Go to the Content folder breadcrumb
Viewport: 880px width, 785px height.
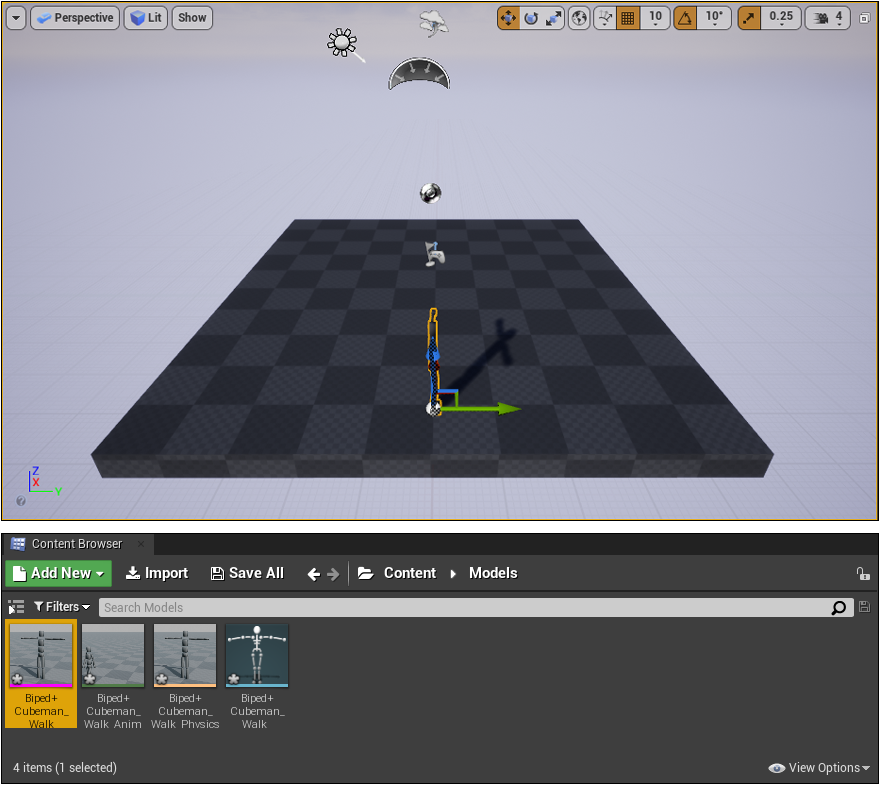tap(410, 573)
